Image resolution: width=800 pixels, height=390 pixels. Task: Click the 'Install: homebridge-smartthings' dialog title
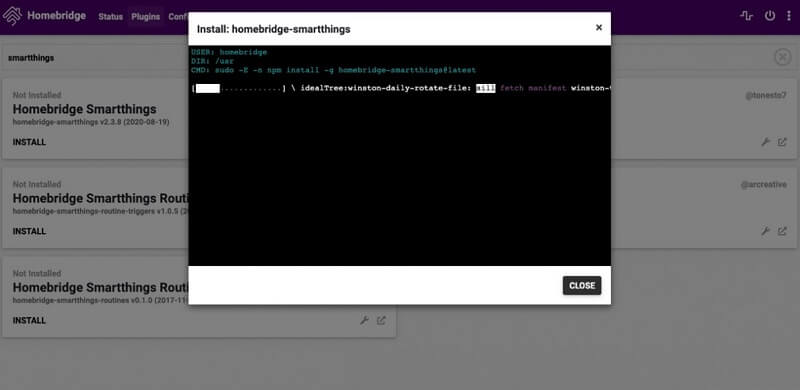point(273,29)
